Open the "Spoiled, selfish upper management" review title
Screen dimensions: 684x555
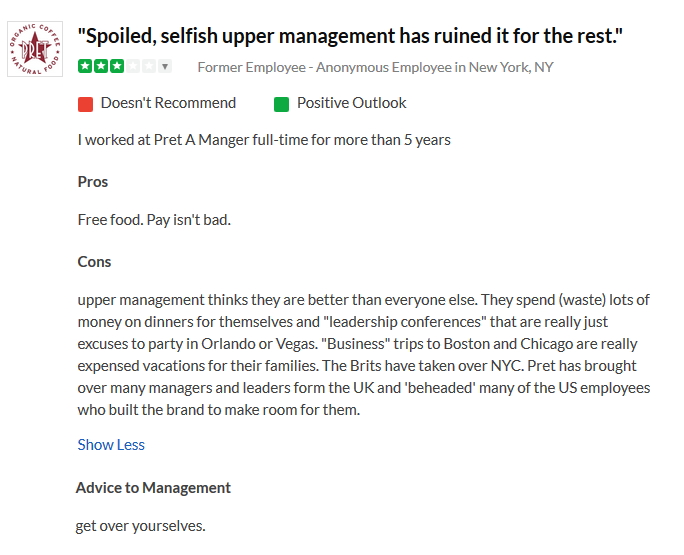pos(351,36)
